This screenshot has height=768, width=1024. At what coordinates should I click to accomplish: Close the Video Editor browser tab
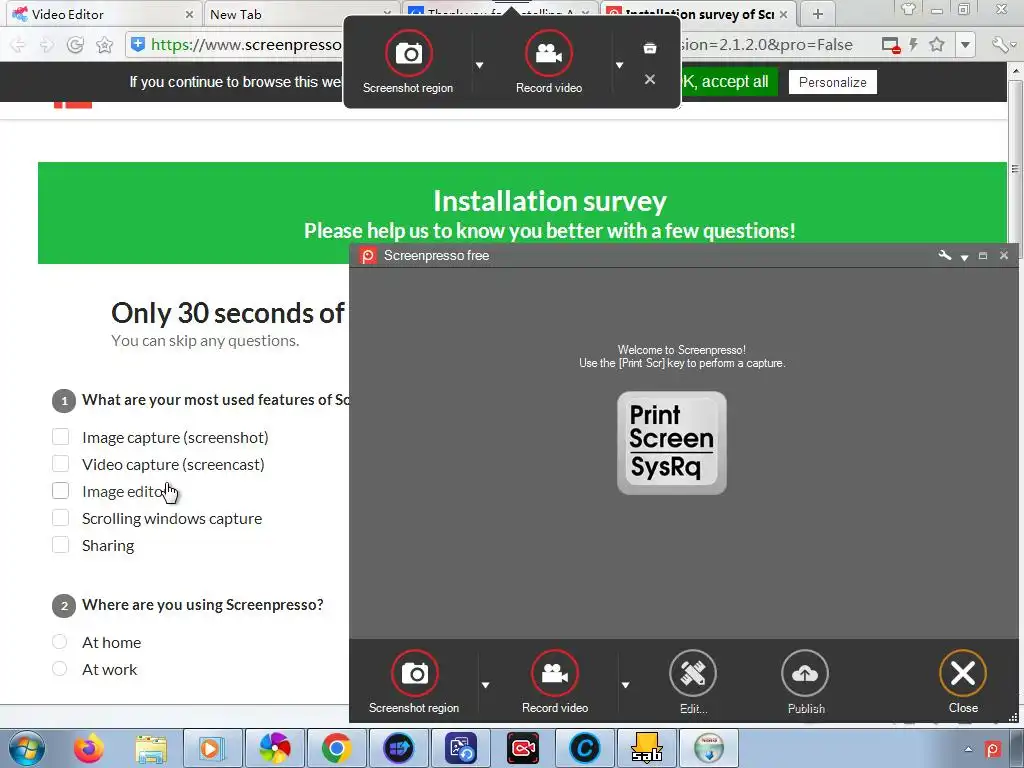(189, 14)
